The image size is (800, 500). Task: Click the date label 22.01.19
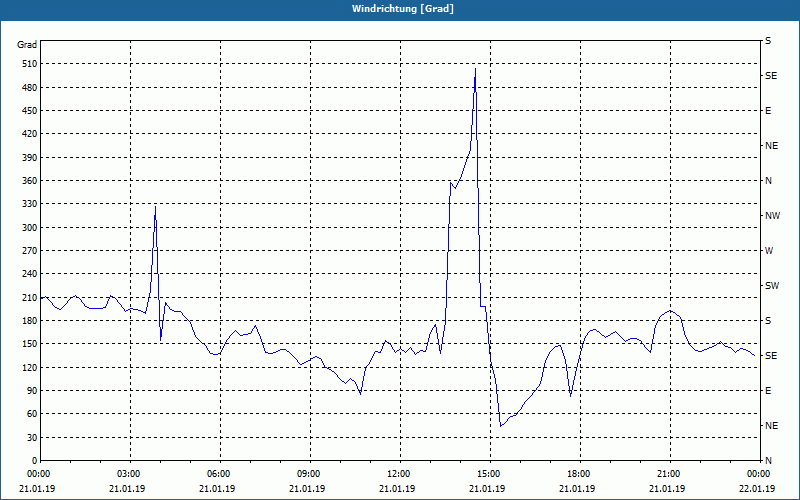tap(757, 489)
